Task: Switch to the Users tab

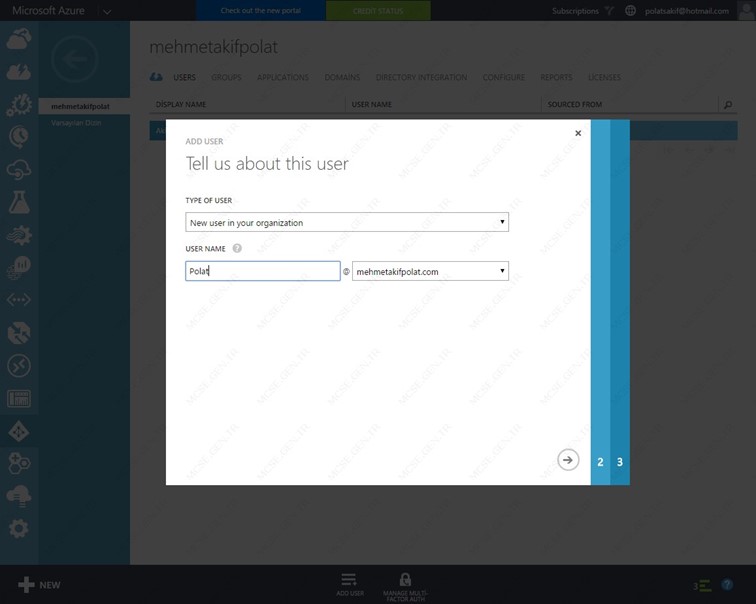Action: pos(184,77)
